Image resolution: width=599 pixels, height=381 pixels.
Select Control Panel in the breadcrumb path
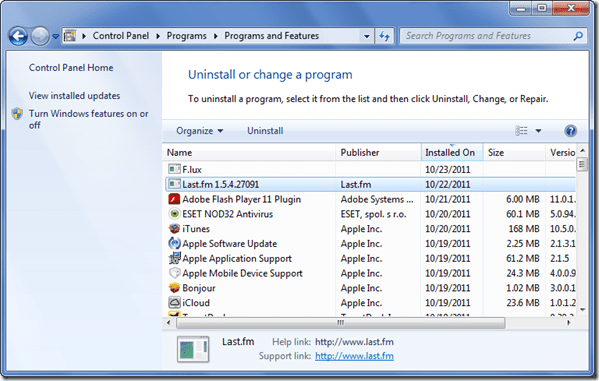(x=121, y=36)
